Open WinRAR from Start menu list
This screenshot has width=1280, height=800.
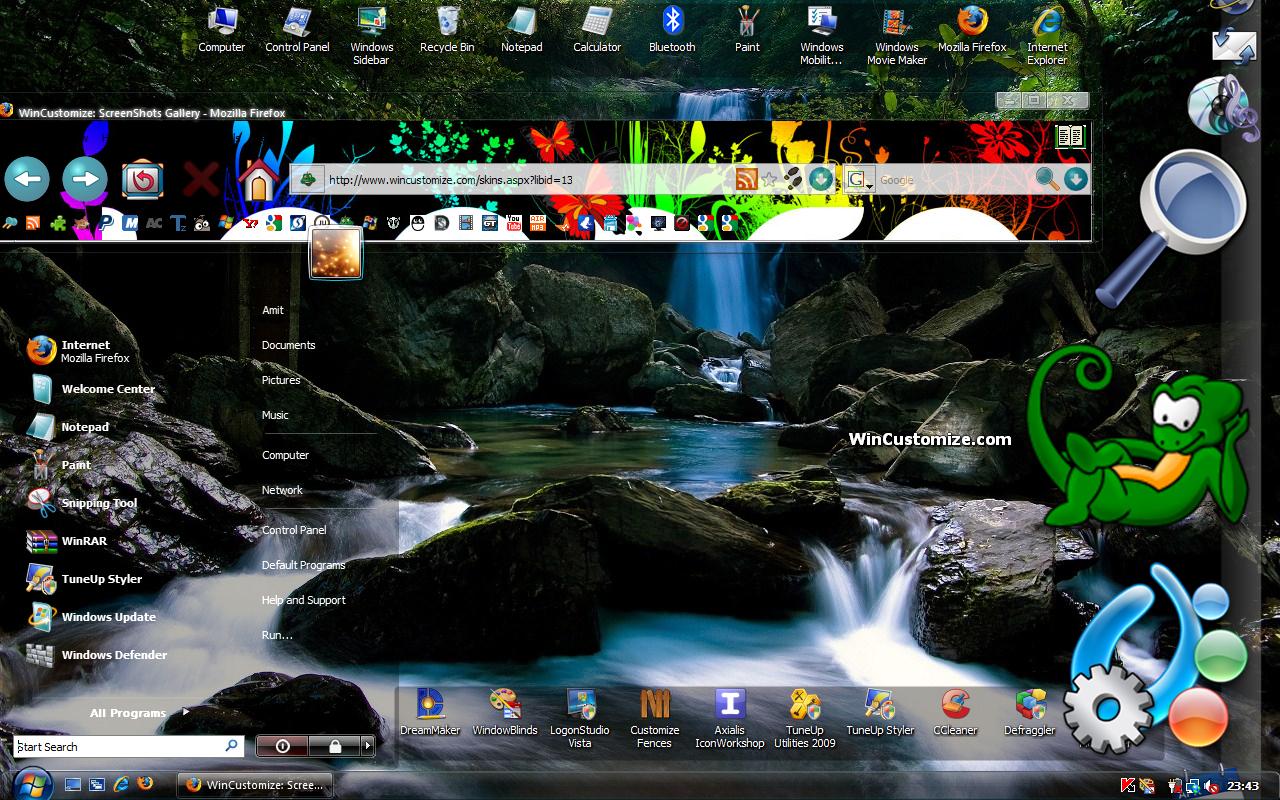point(84,541)
